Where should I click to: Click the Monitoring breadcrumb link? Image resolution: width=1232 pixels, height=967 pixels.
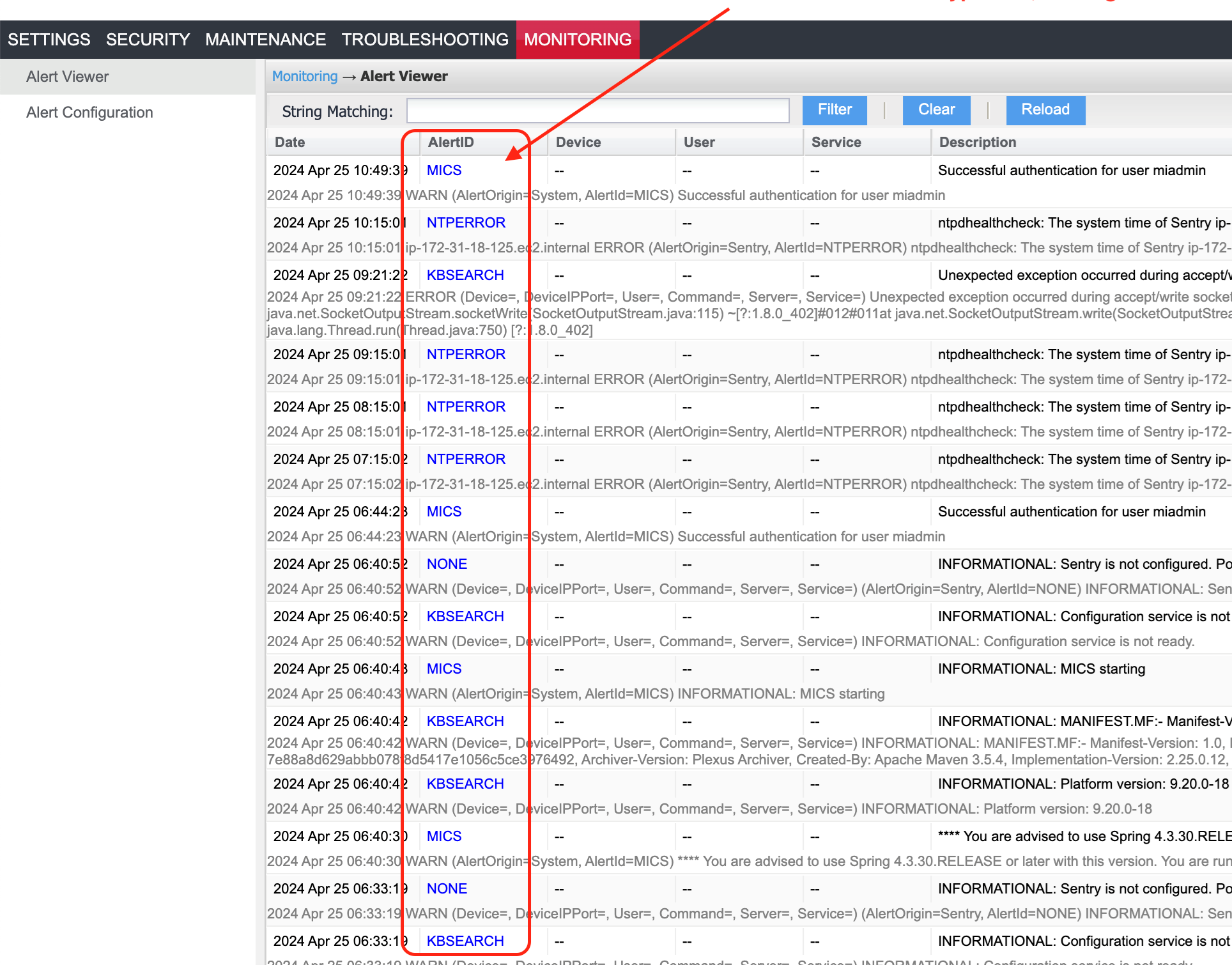(x=304, y=76)
